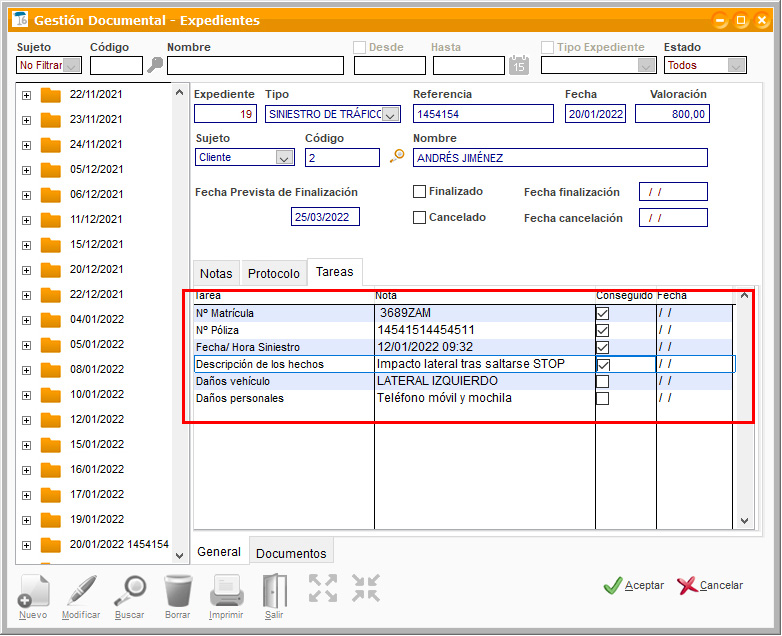Select tree row 16/01/2022
Image resolution: width=782 pixels, height=636 pixels.
tap(96, 469)
